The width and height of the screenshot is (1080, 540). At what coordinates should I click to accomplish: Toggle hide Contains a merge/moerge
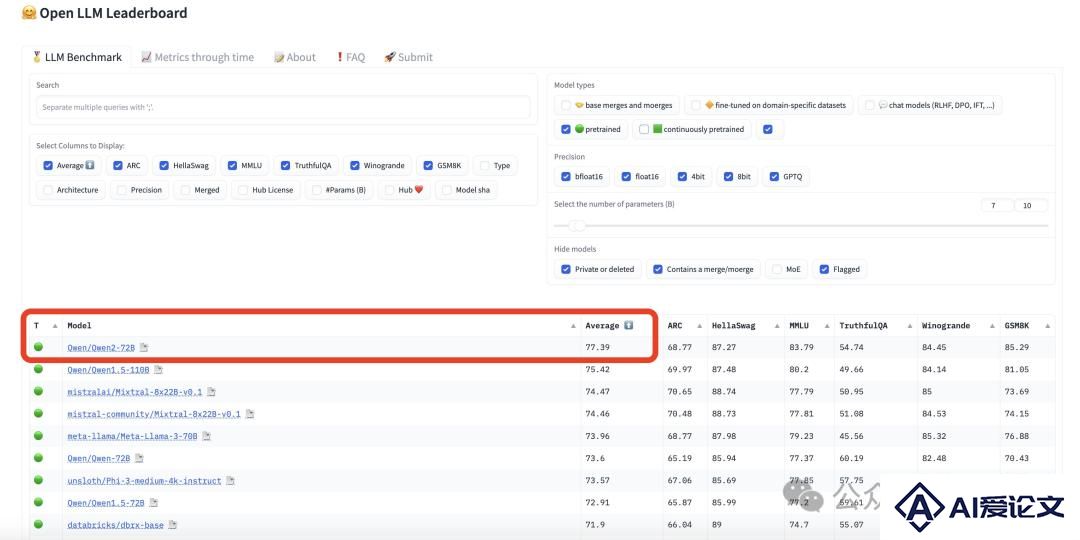coord(658,269)
